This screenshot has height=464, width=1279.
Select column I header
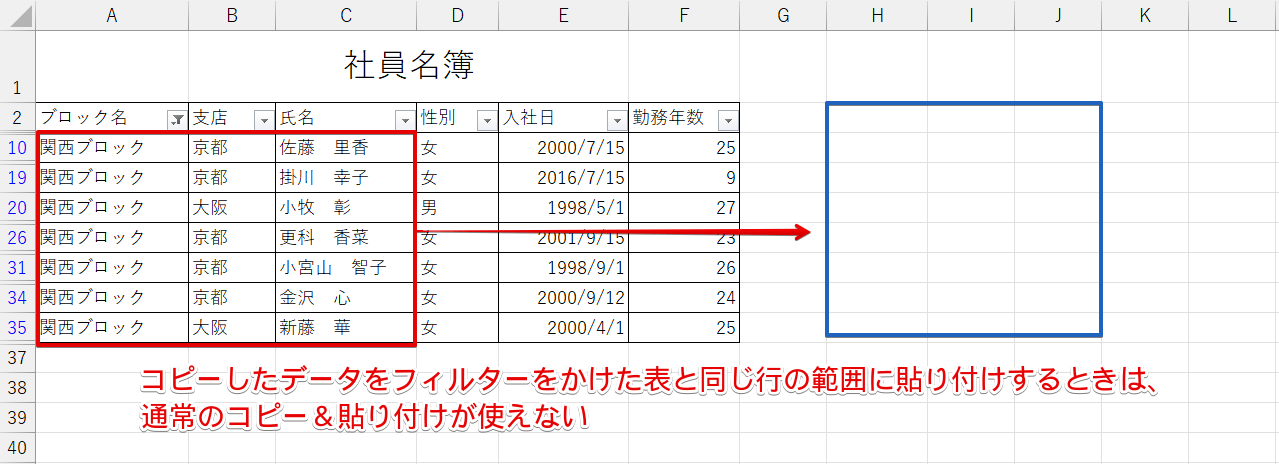coord(971,15)
